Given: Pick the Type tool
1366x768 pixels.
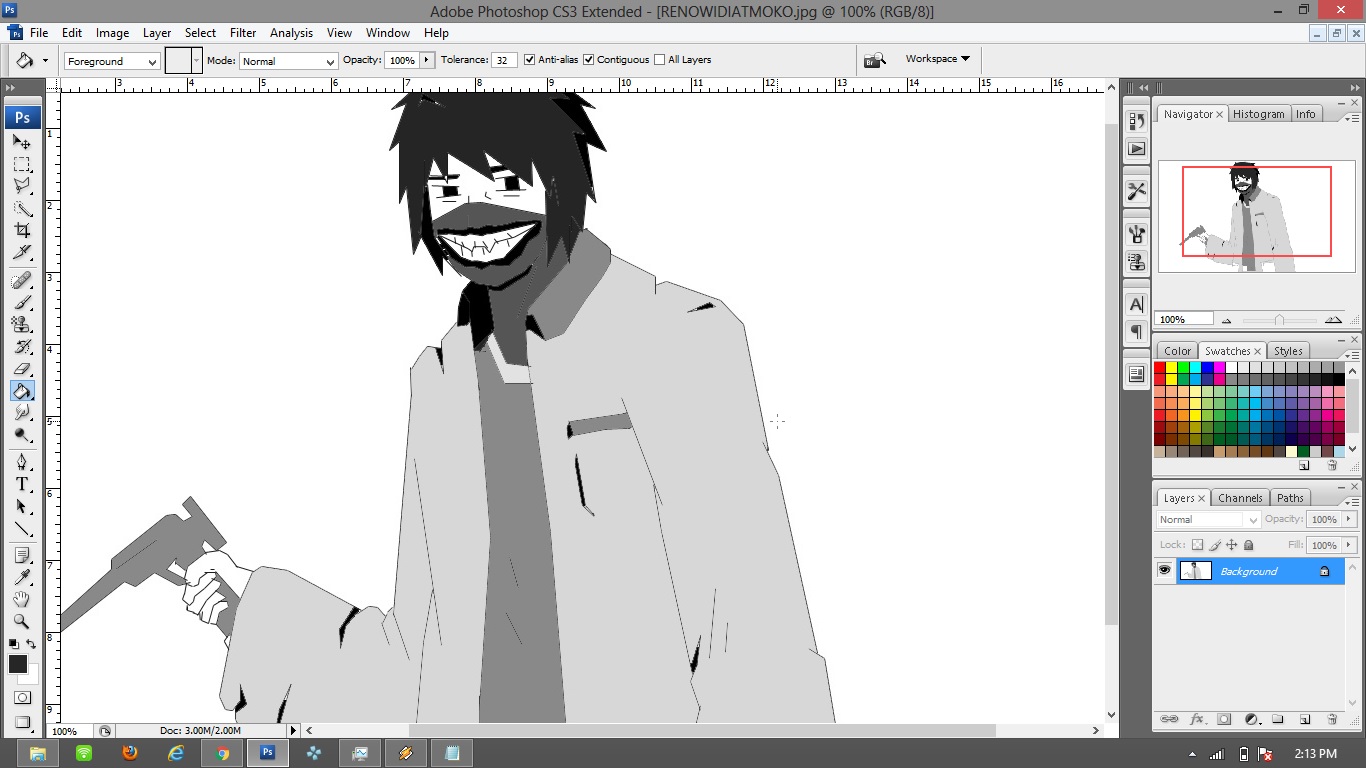Looking at the screenshot, I should [22, 482].
